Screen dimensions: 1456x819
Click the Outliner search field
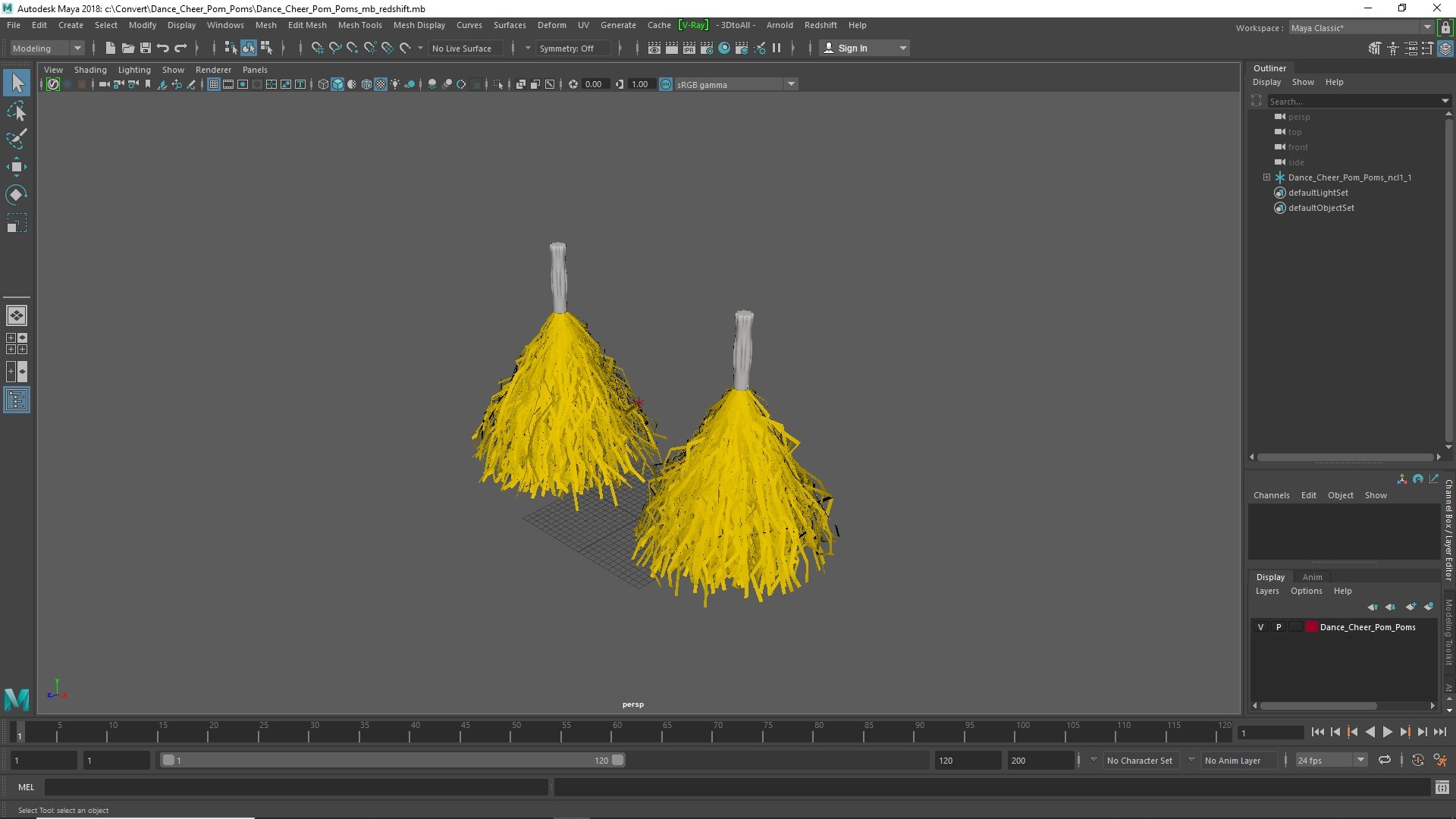(1354, 101)
